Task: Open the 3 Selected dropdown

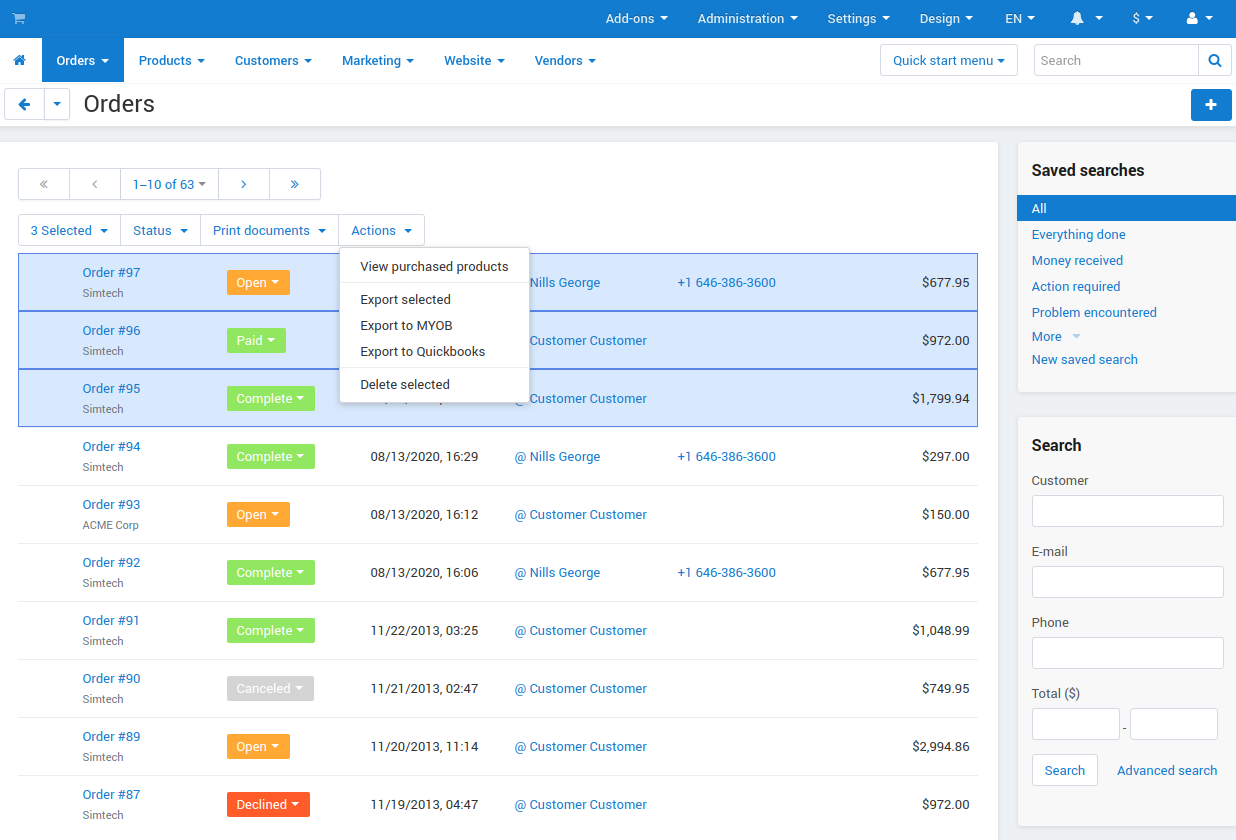Action: [69, 230]
